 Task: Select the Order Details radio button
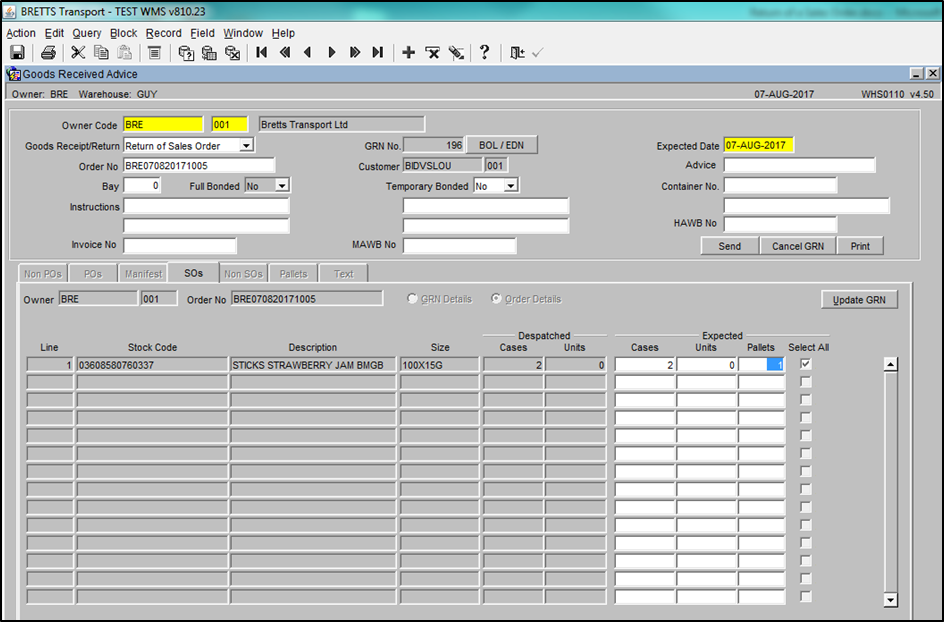point(496,299)
